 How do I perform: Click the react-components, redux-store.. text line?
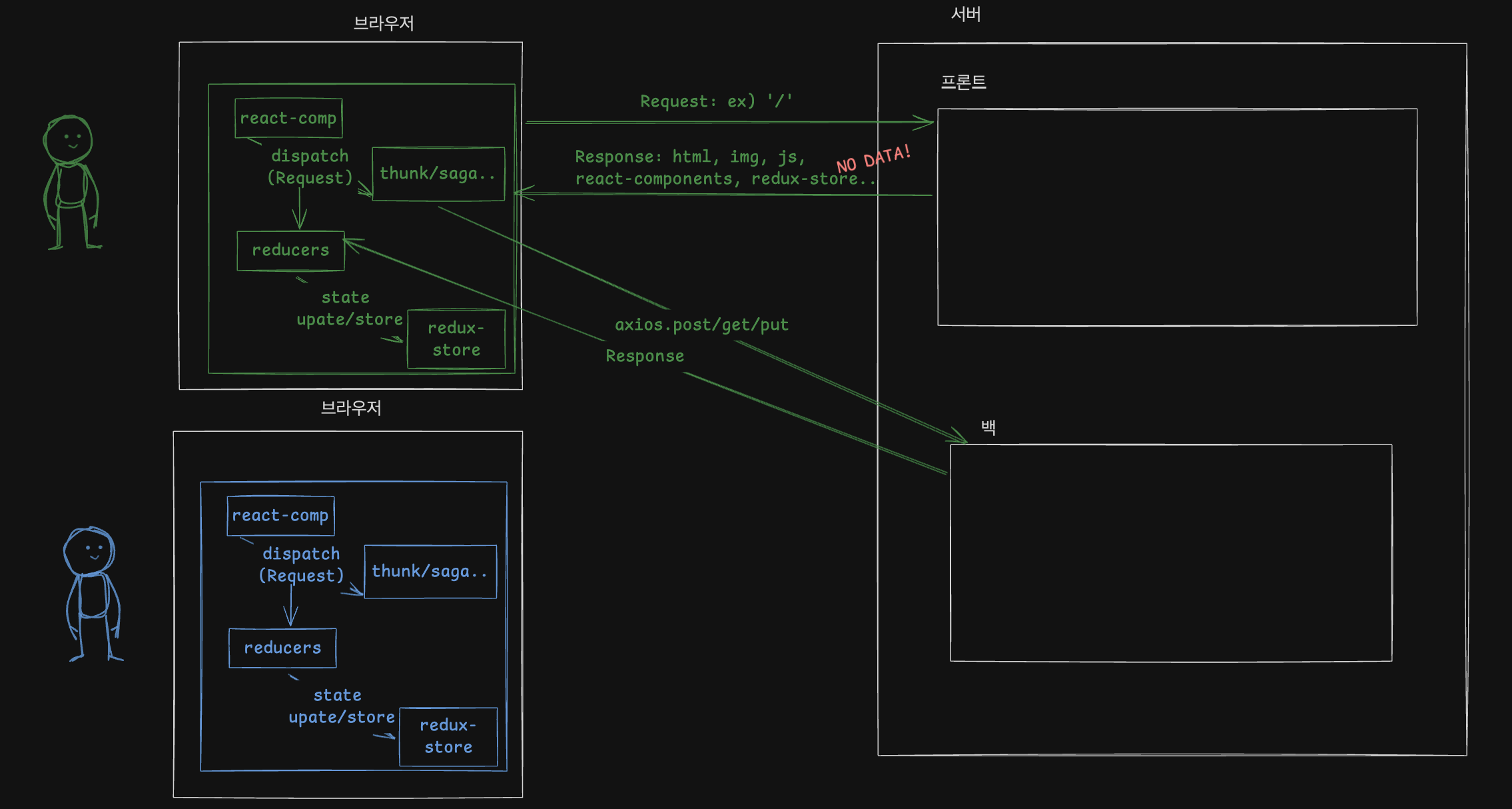[x=725, y=179]
